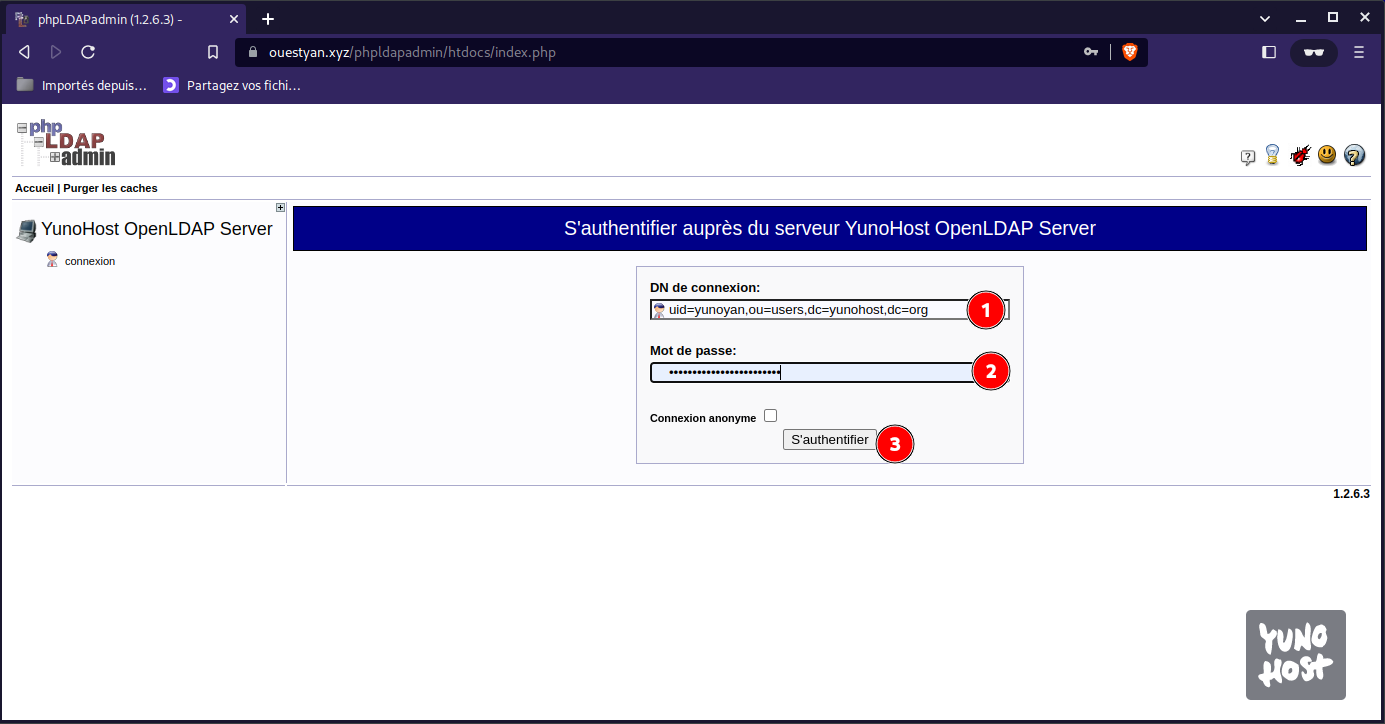1385x724 pixels.
Task: Open the light bulb feature request icon
Action: [x=1273, y=155]
